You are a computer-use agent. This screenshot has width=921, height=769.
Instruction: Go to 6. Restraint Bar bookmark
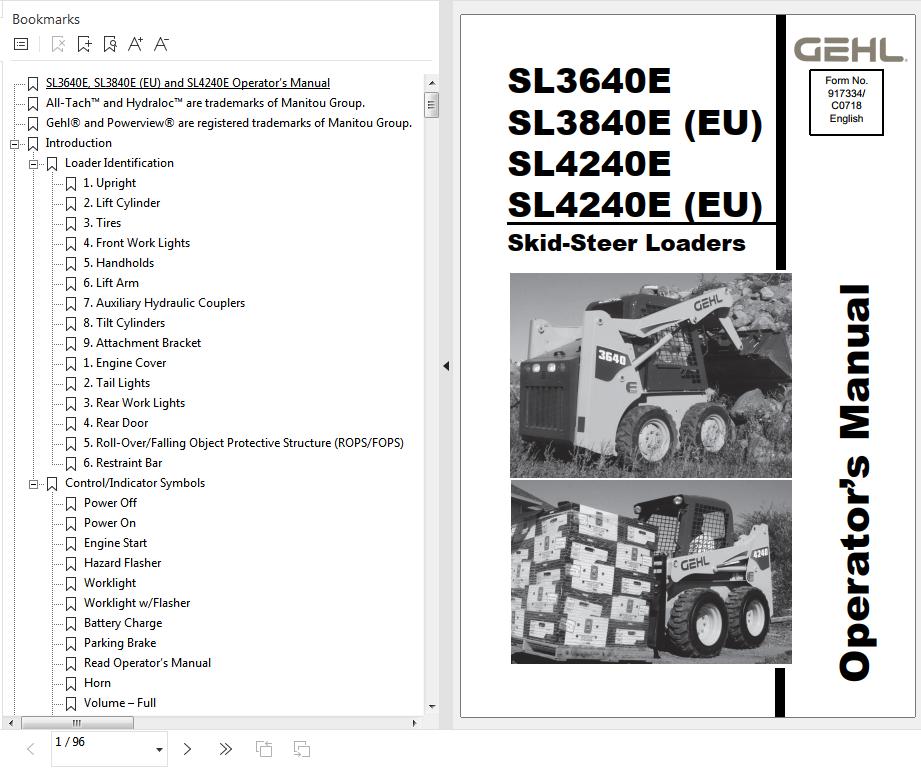123,462
